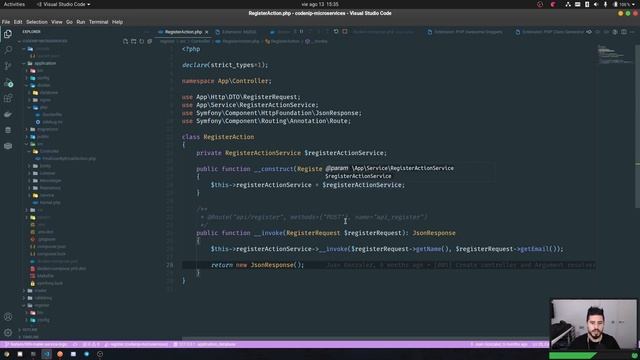The image size is (640, 360).
Task: Switch to RegisterAction.php editor tab
Action: click(183, 32)
